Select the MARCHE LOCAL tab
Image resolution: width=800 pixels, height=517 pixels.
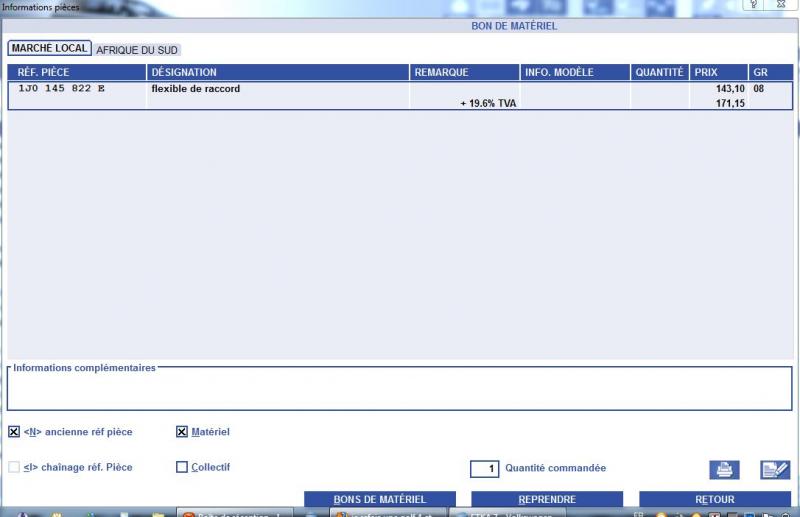[49, 48]
